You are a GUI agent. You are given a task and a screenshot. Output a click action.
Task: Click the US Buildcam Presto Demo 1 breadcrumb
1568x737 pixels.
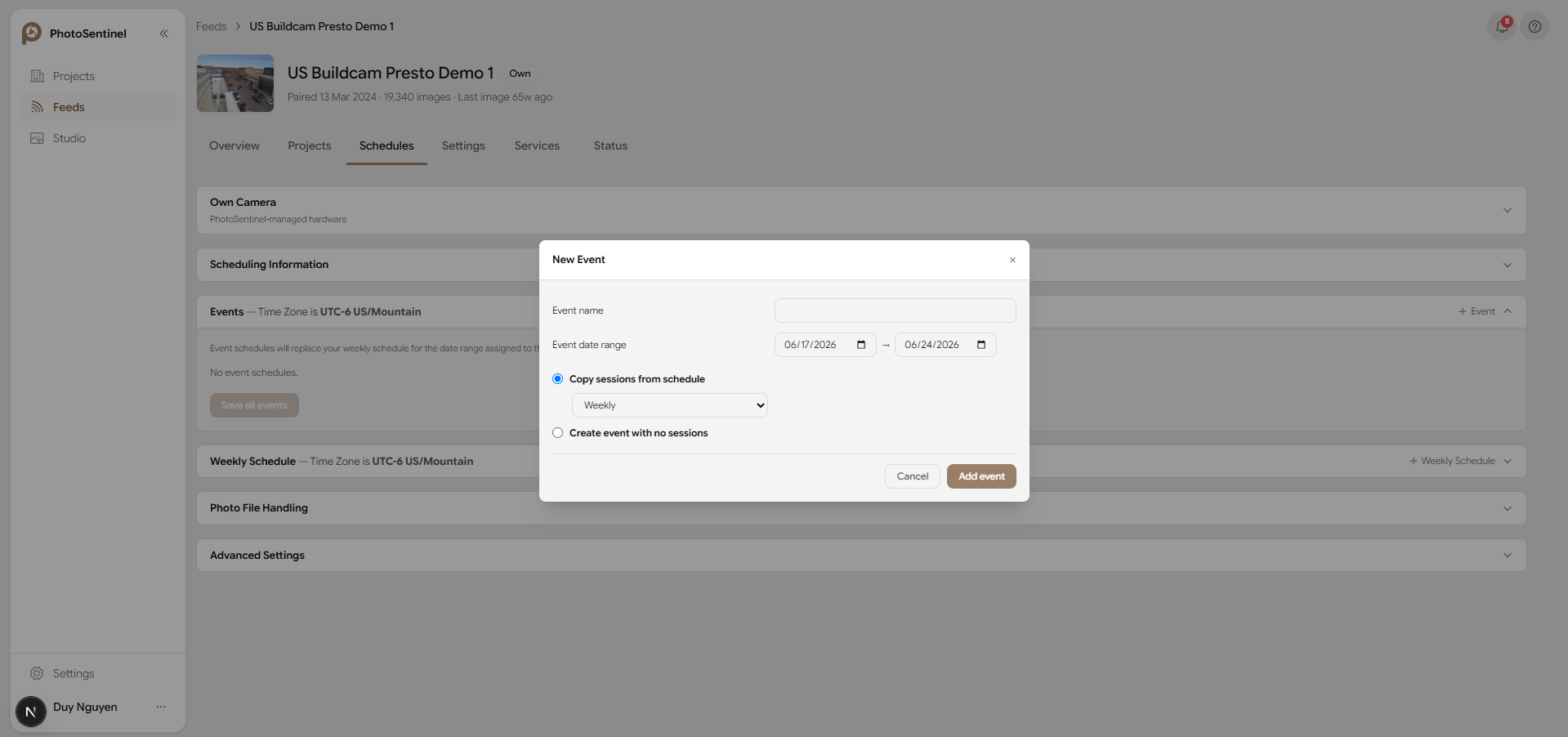321,26
